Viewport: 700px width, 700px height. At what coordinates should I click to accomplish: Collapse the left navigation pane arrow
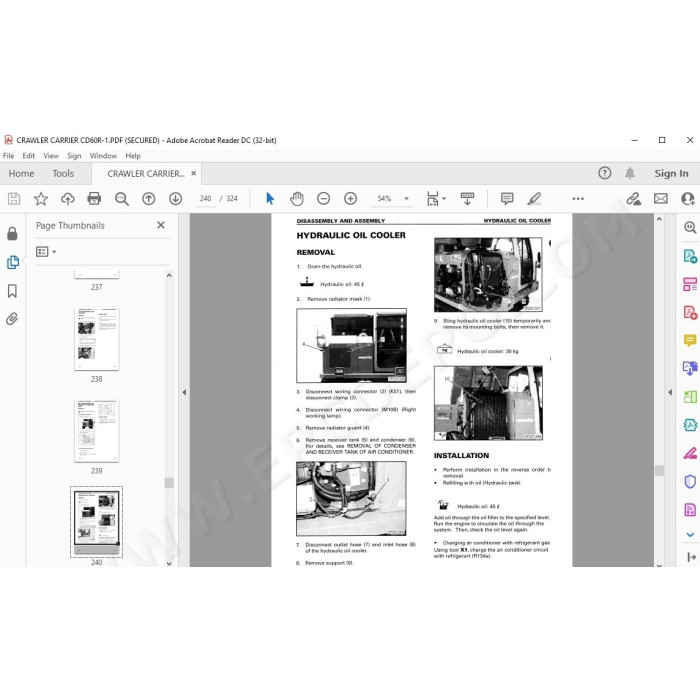pyautogui.click(x=184, y=392)
